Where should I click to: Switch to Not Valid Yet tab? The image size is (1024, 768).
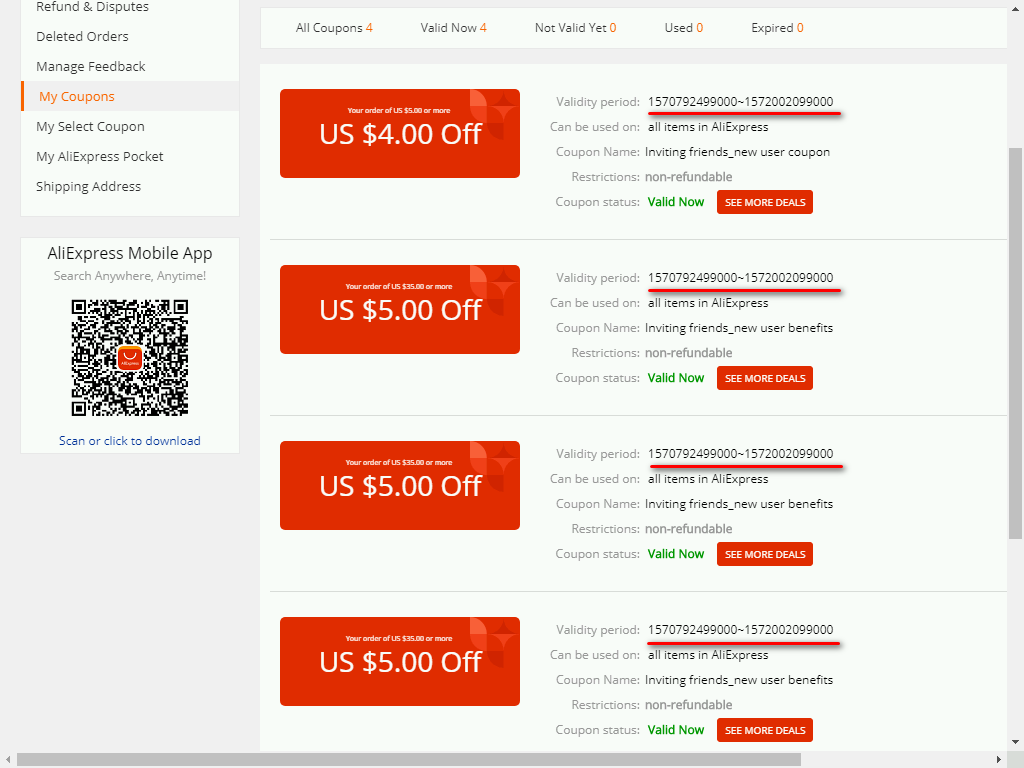575,28
